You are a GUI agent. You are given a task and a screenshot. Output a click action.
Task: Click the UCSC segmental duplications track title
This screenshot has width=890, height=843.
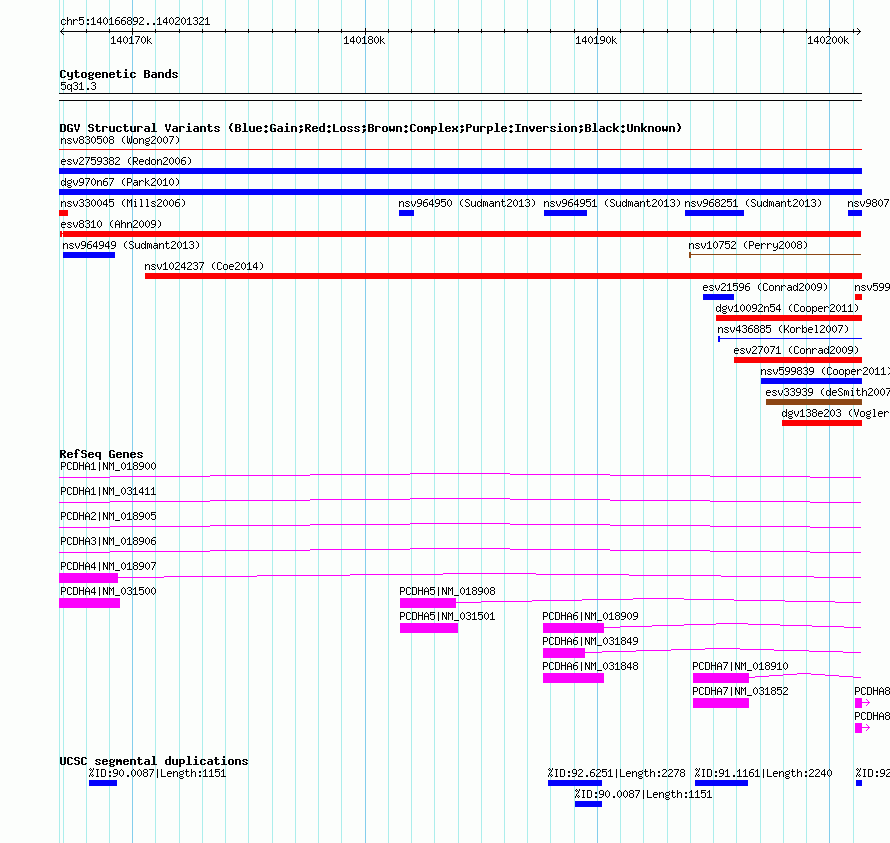click(154, 761)
